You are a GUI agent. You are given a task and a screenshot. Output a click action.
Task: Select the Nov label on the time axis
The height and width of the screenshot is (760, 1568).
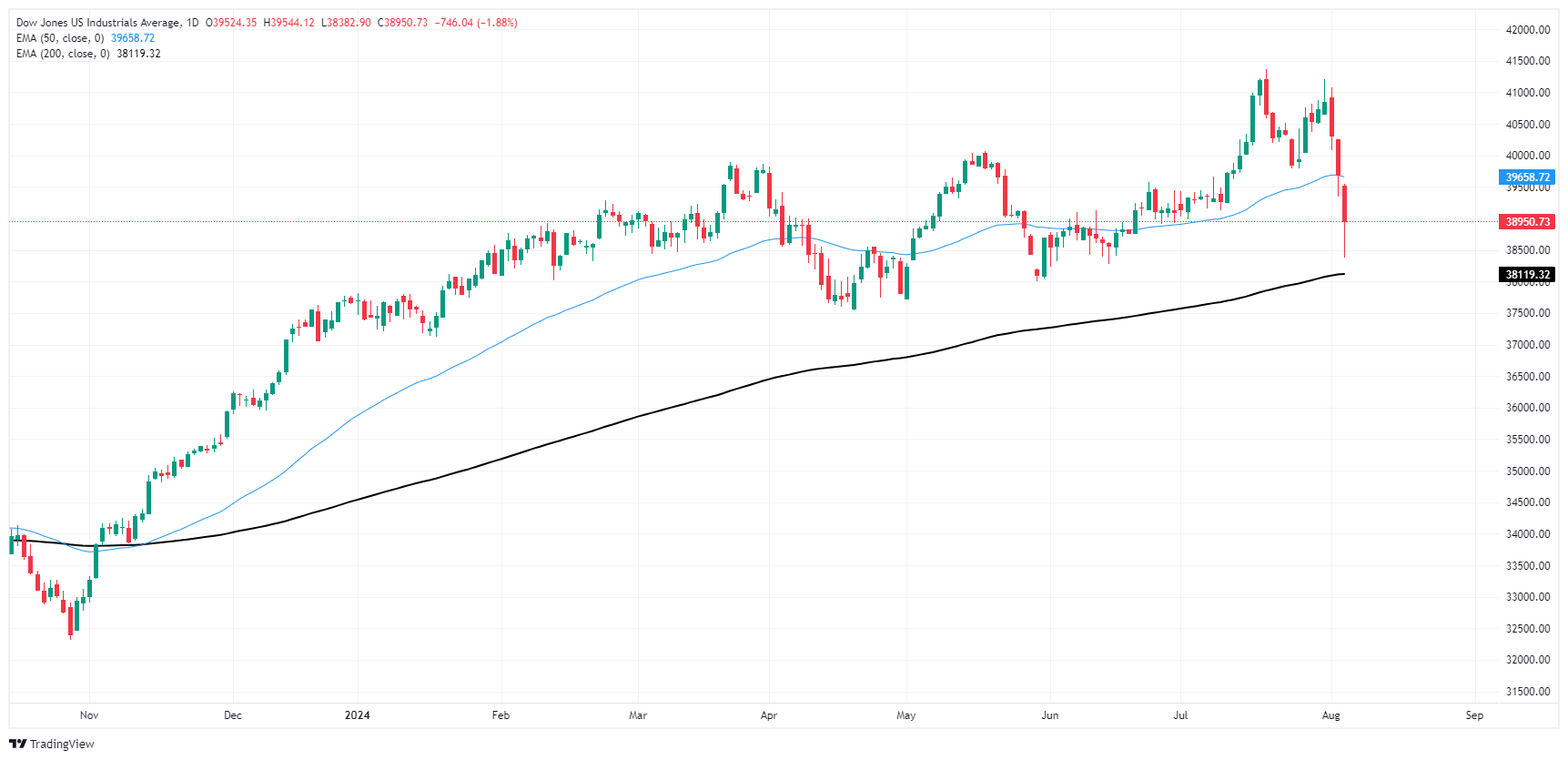89,715
